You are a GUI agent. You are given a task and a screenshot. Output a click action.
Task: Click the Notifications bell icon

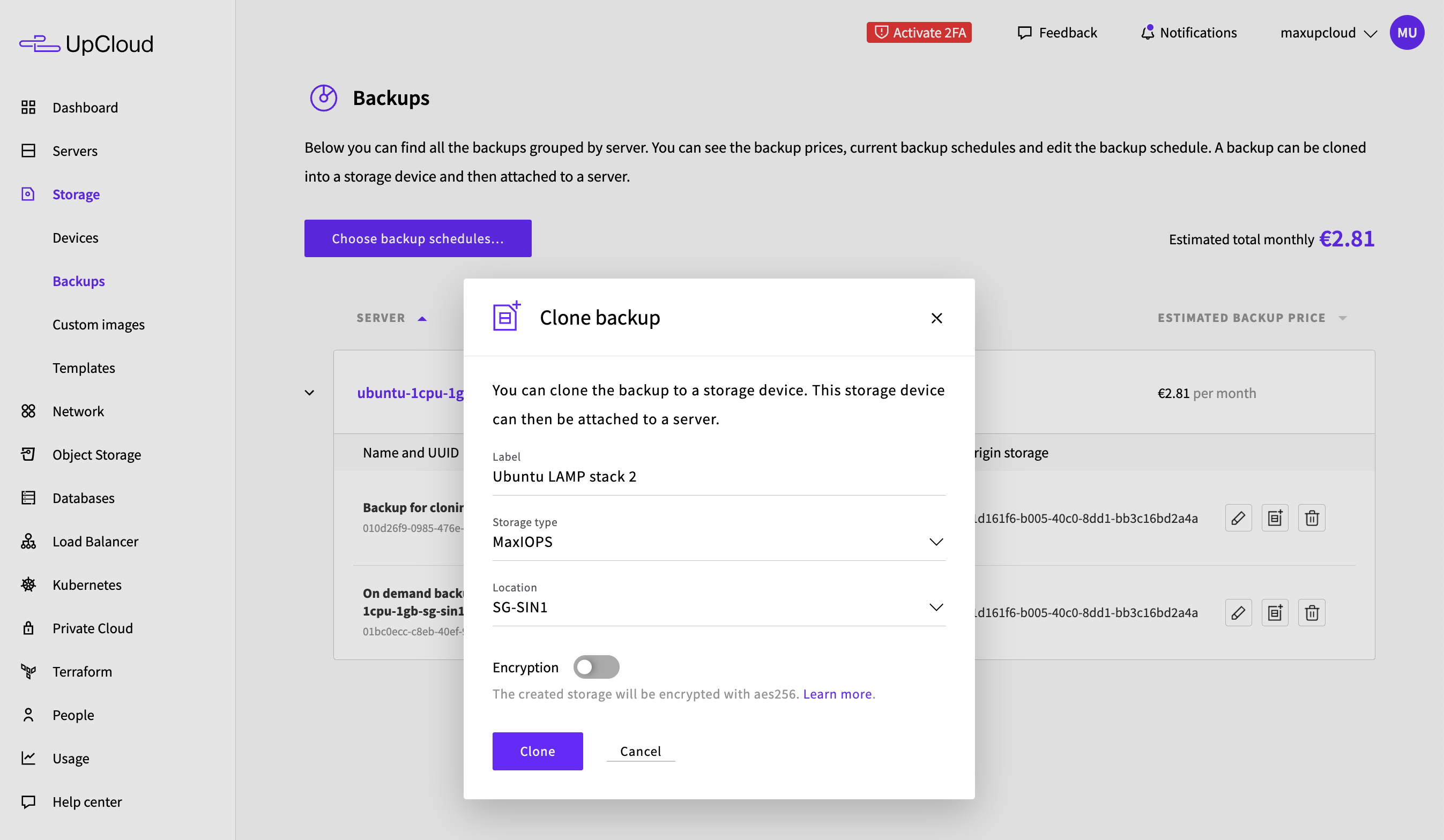[x=1147, y=33]
